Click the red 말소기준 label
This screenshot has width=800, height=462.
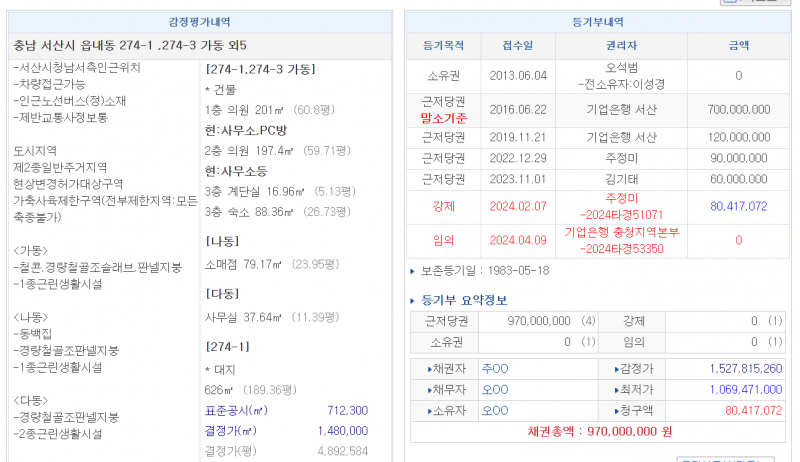(x=444, y=118)
